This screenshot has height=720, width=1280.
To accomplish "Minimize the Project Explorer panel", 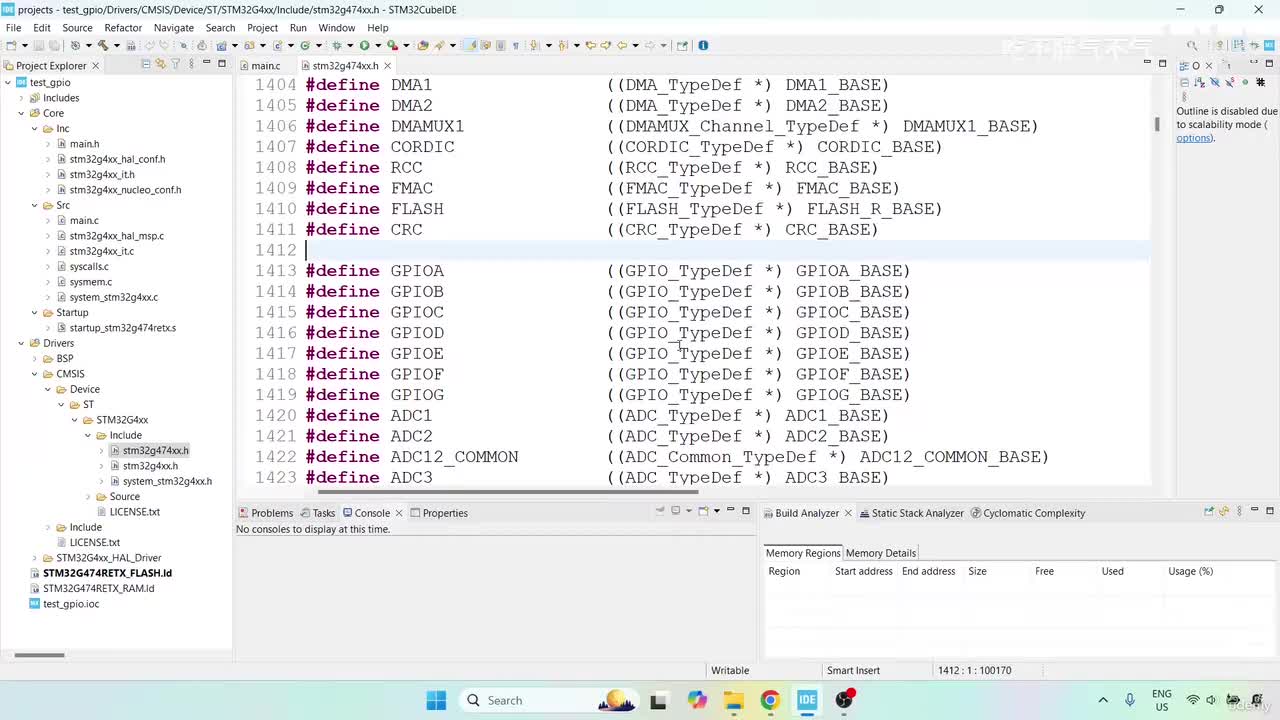I will (206, 63).
